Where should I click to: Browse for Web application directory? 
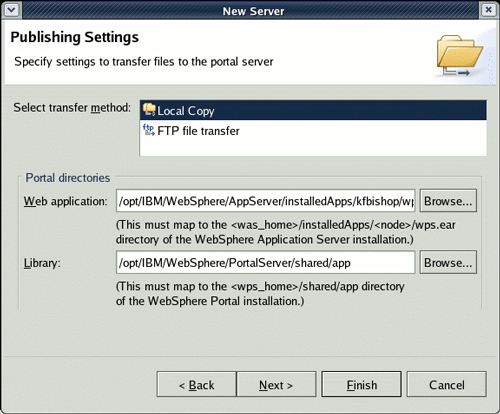(448, 201)
